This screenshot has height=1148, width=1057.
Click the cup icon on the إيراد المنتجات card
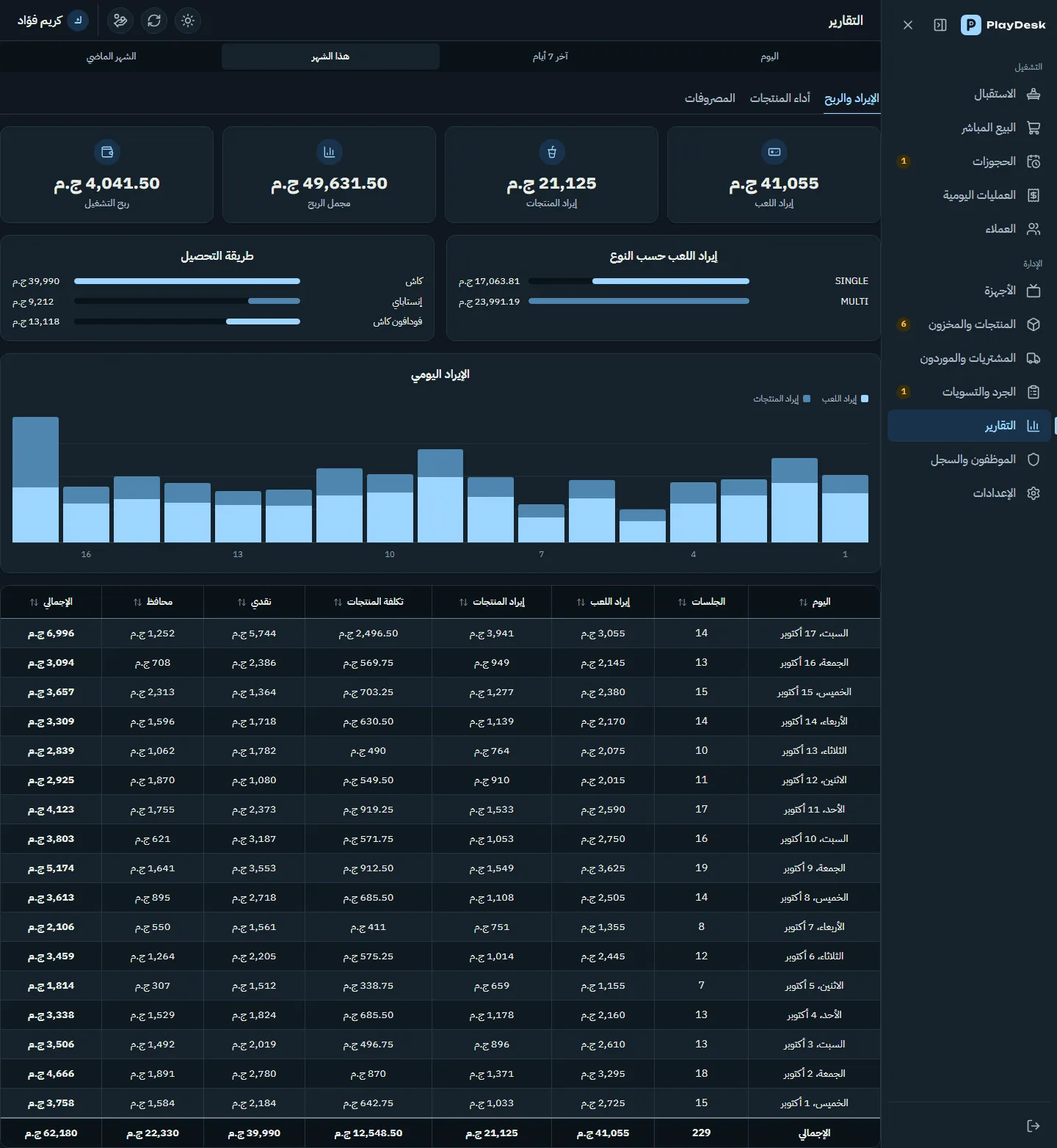click(552, 152)
